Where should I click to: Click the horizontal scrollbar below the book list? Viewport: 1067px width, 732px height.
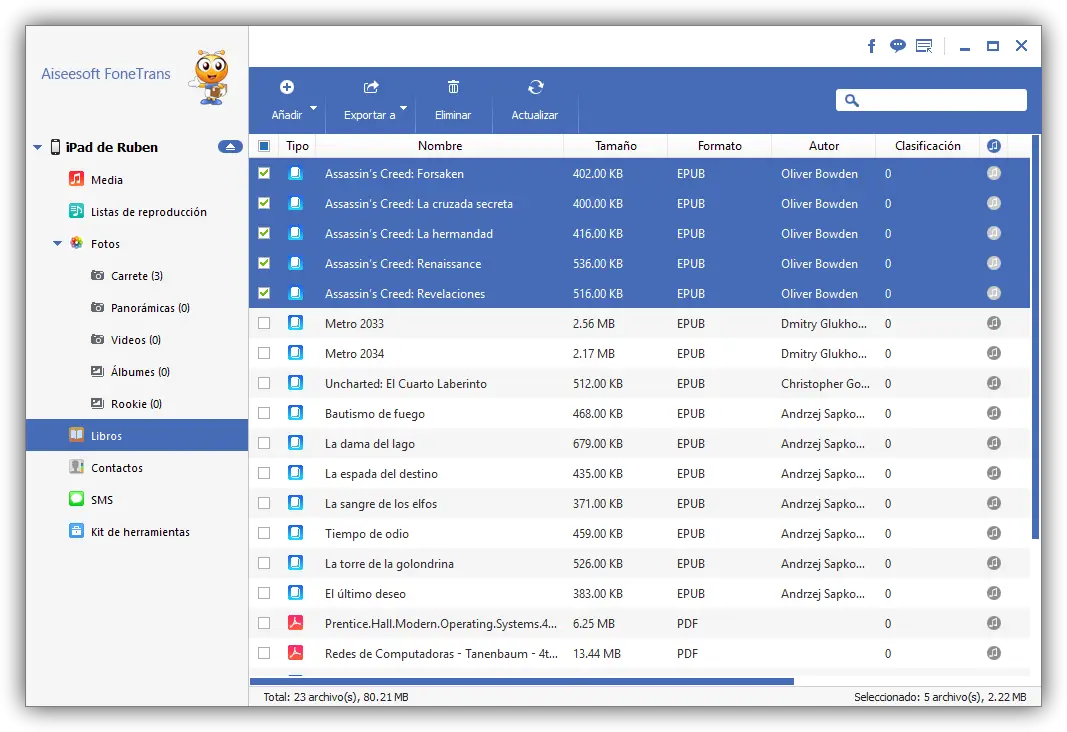tap(522, 681)
